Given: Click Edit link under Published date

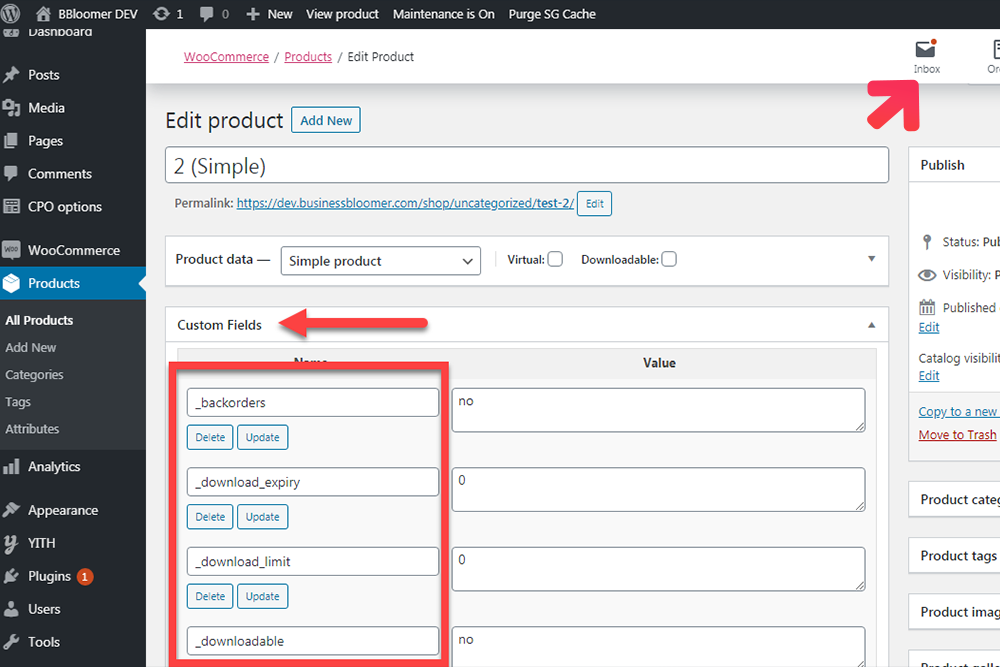Looking at the screenshot, I should [x=929, y=327].
